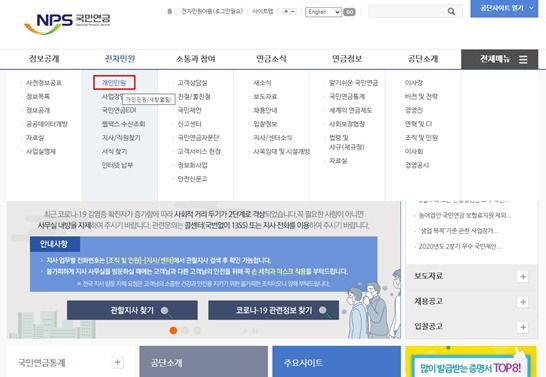Select the second carousel indicator dot
Image resolution: width=546 pixels, height=377 pixels.
[185, 330]
